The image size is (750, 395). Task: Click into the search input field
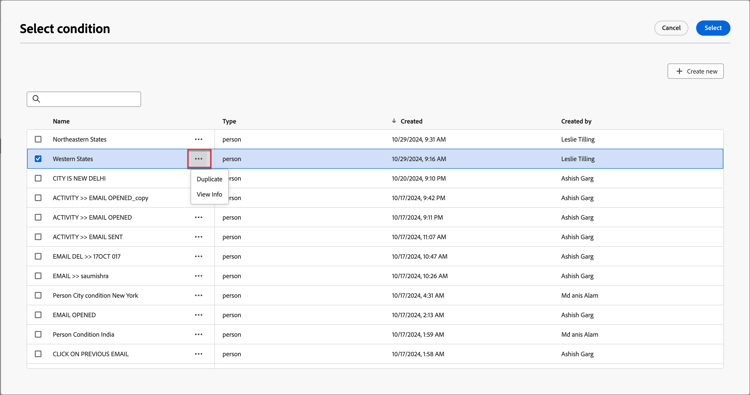(84, 99)
